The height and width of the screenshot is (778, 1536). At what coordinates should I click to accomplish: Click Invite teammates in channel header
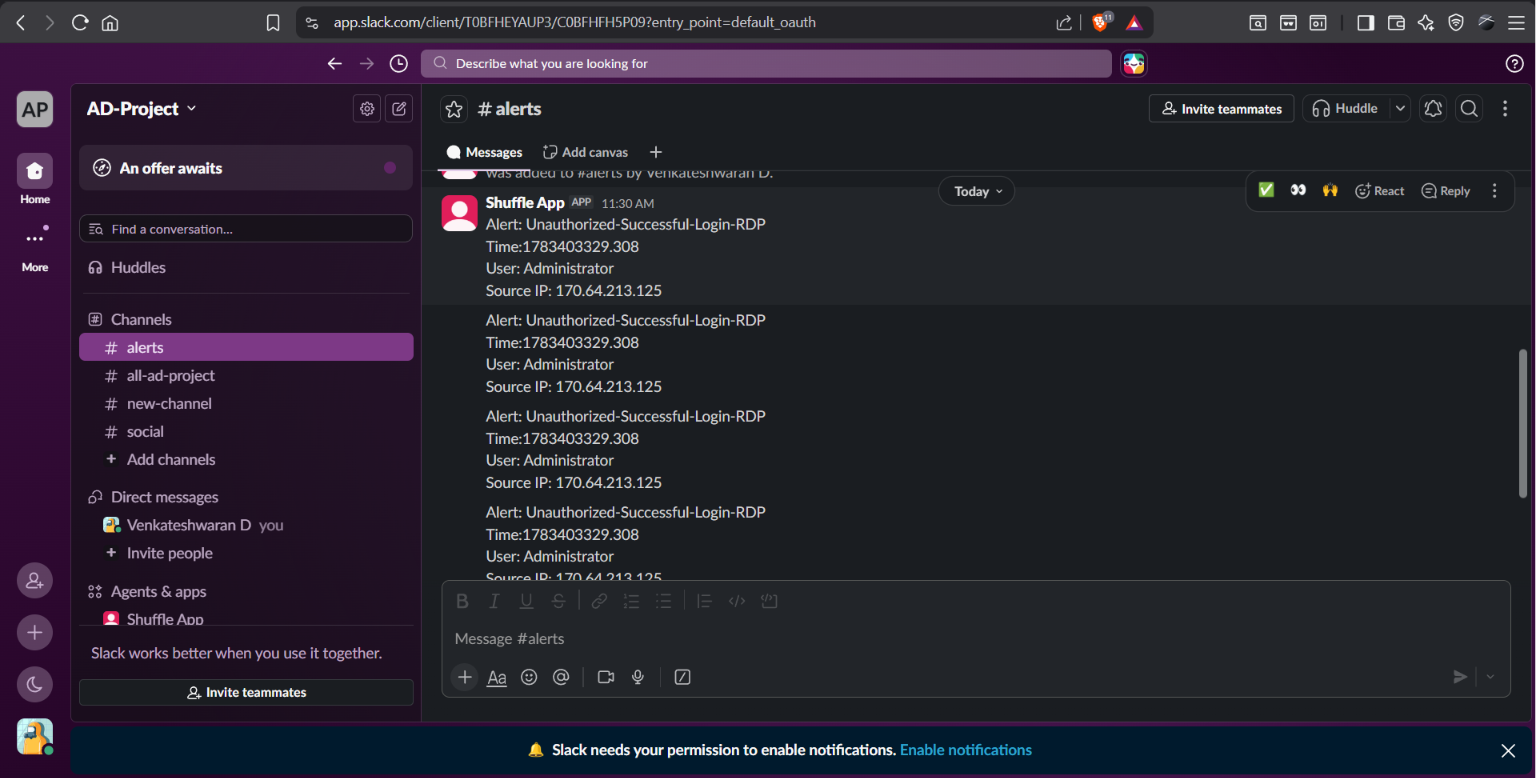[1221, 108]
